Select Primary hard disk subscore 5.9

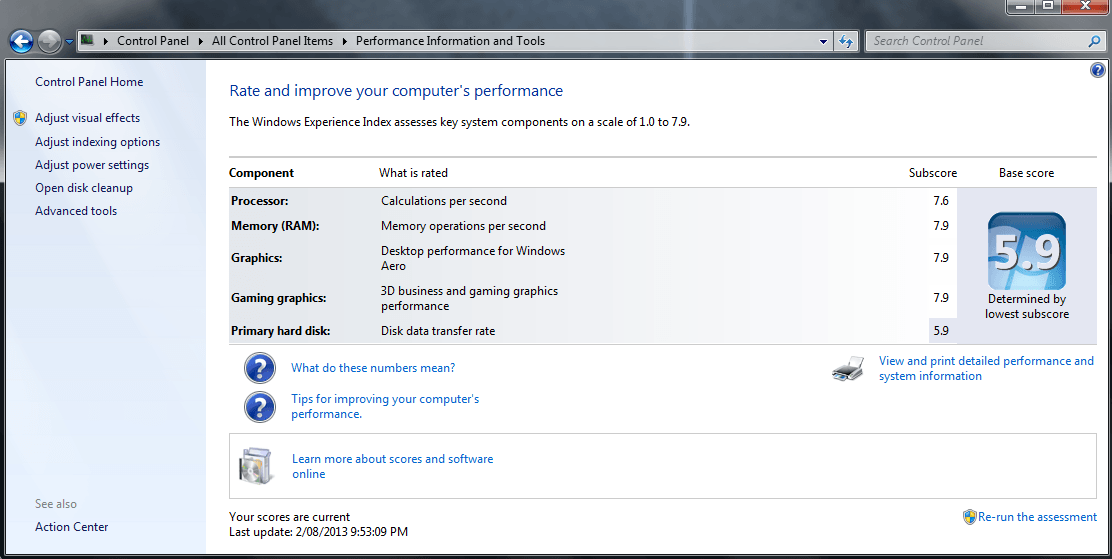[941, 331]
